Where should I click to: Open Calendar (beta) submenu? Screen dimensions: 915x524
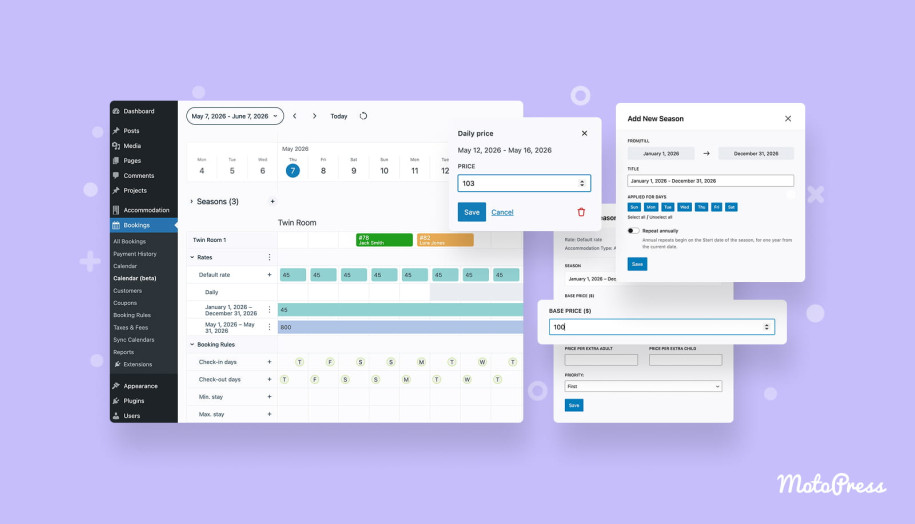pyautogui.click(x=135, y=278)
